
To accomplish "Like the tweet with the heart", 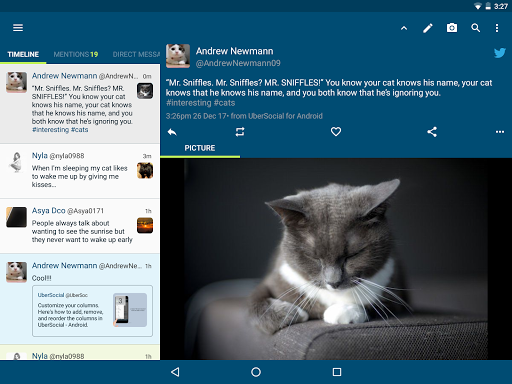I will pyautogui.click(x=336, y=132).
